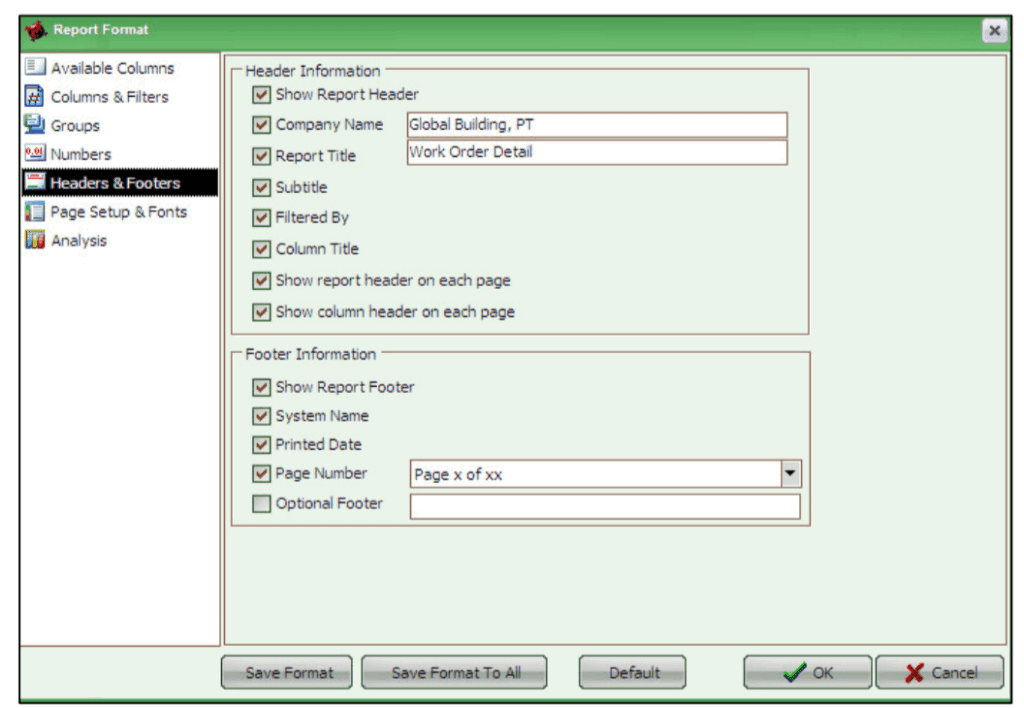Click the Analysis chart icon
1024x708 pixels.
pyautogui.click(x=35, y=241)
